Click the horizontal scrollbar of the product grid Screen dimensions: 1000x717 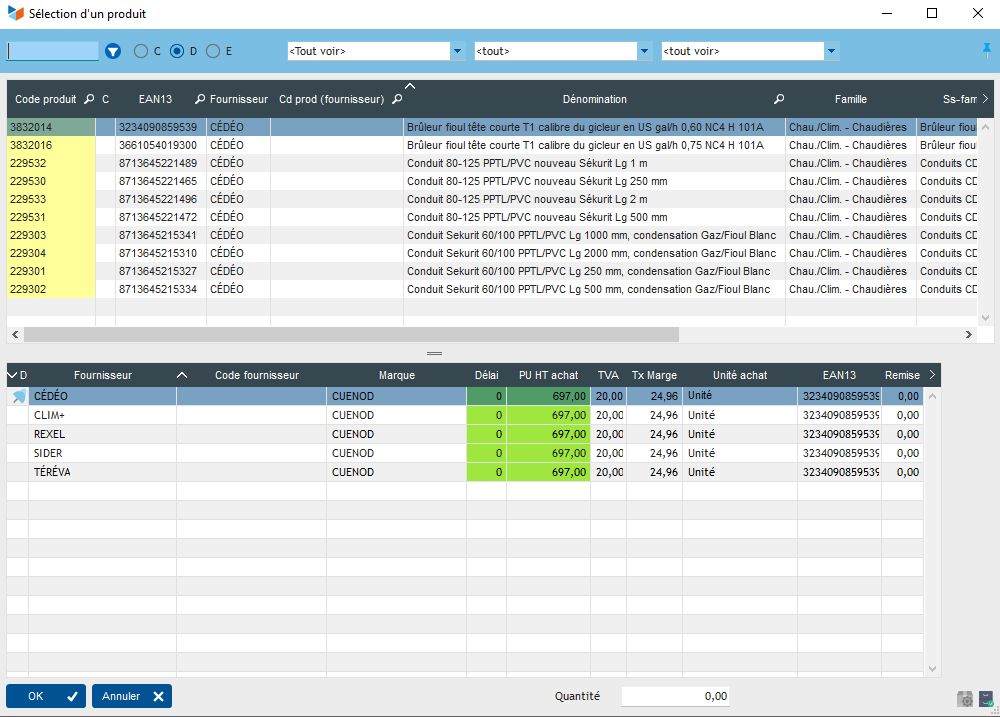[350, 335]
